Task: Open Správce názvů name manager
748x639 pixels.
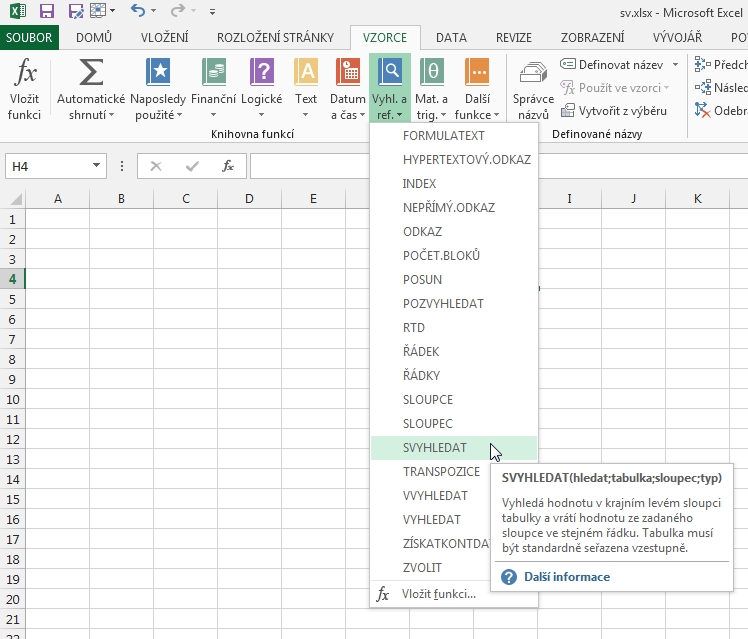Action: (533, 90)
